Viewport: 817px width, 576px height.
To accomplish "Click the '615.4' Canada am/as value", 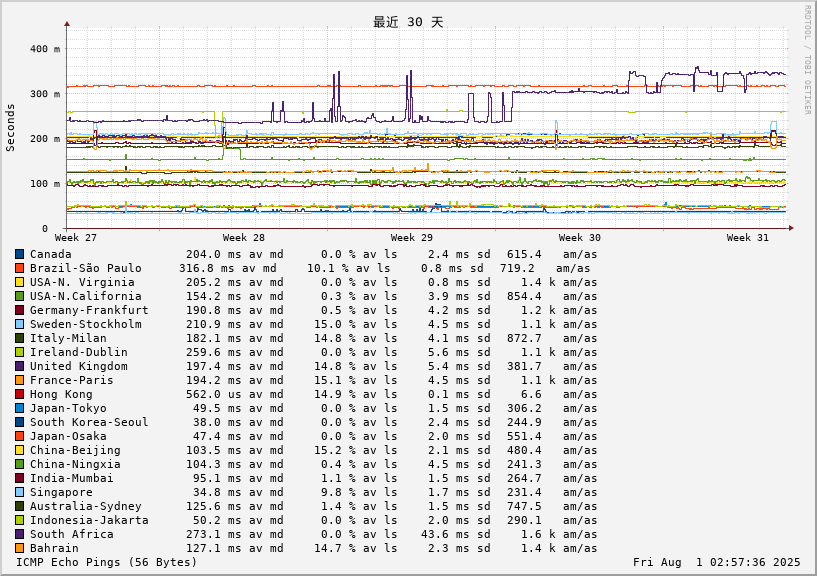I will pos(524,254).
